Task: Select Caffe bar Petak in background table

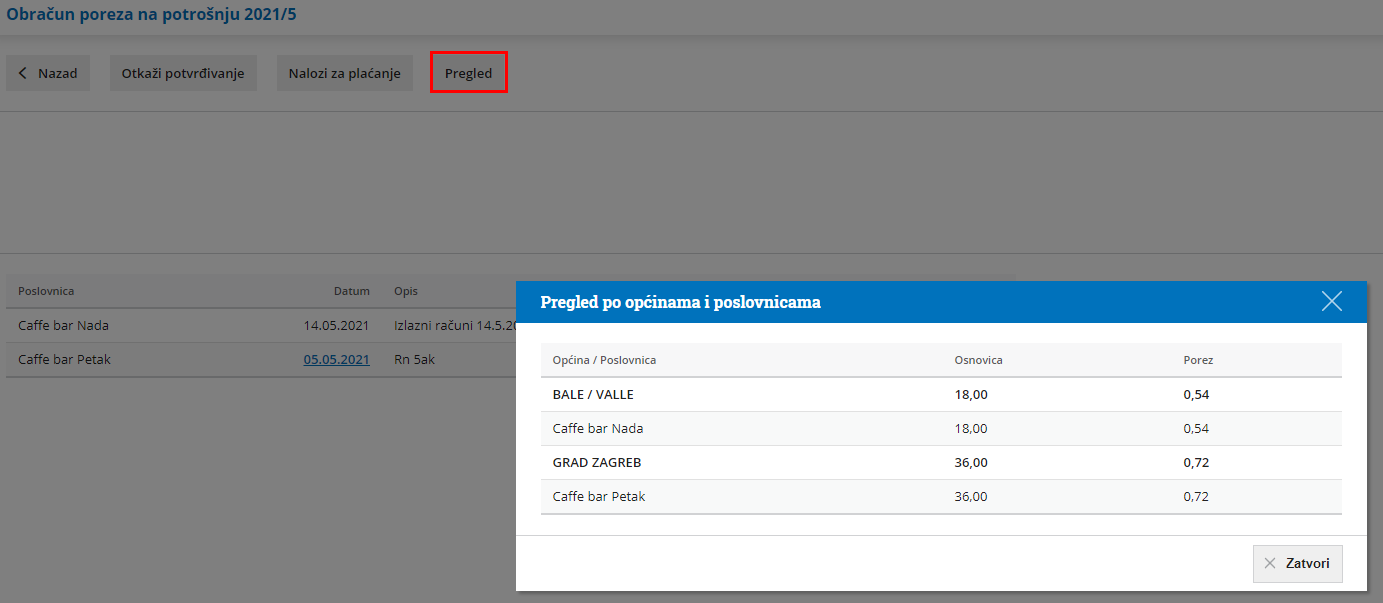Action: (x=64, y=359)
